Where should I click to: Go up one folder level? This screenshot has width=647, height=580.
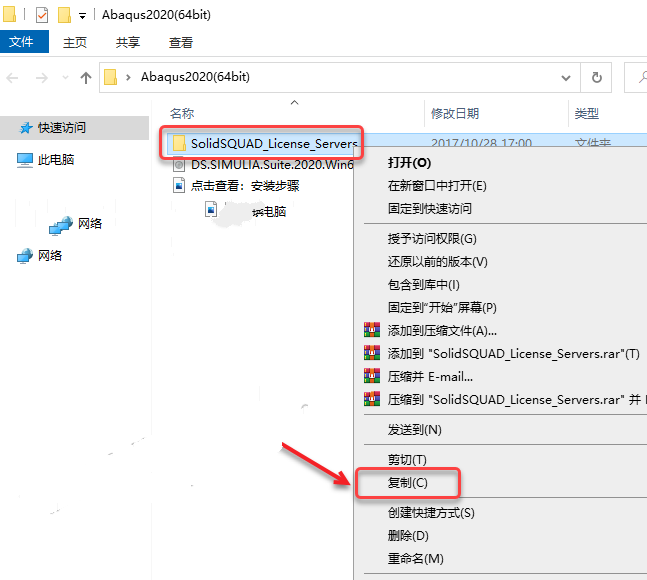click(x=86, y=78)
